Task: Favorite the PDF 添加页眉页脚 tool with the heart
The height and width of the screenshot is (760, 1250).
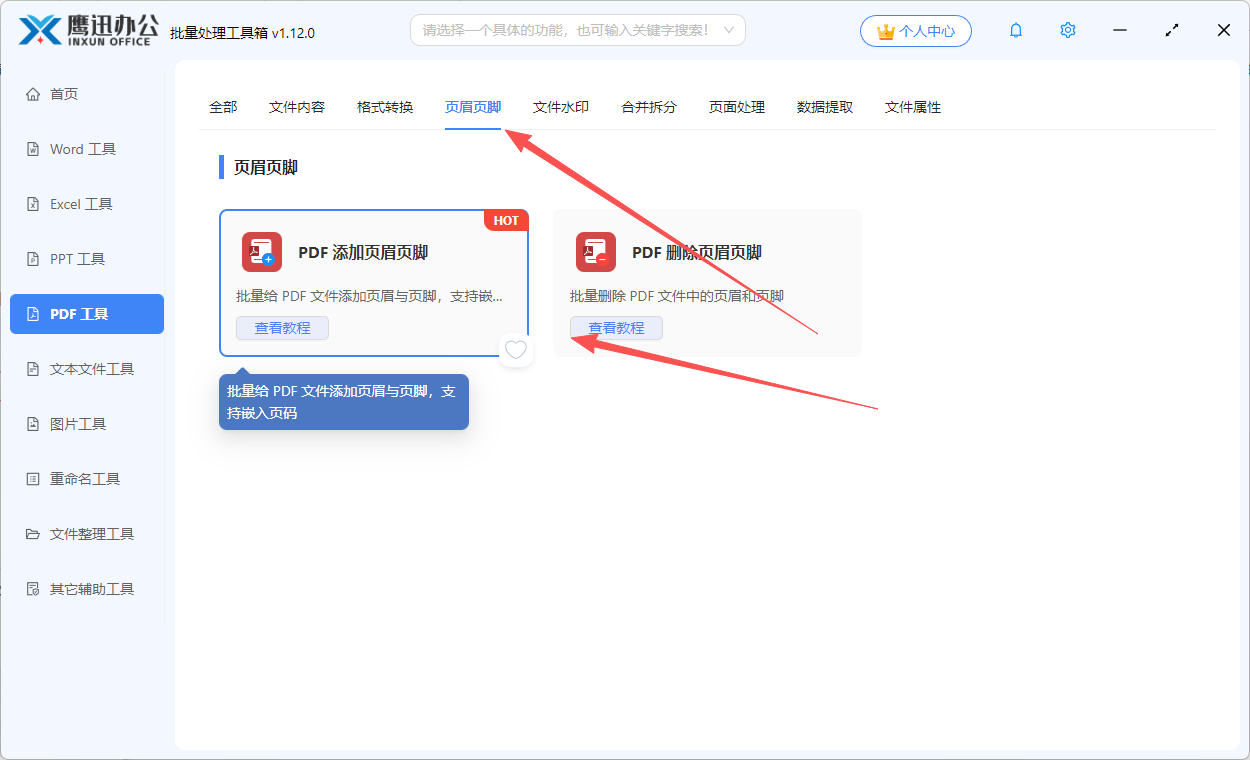Action: (x=516, y=350)
